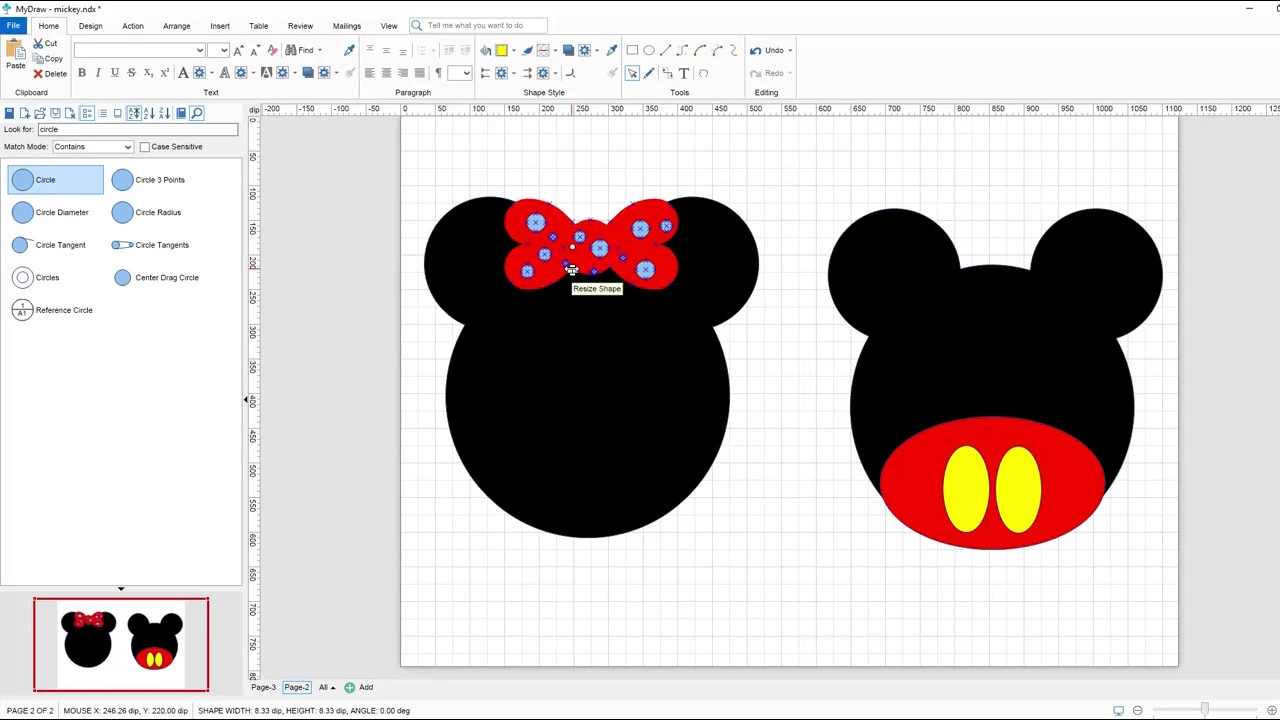Shrink the font size
Image resolution: width=1280 pixels, height=720 pixels.
pos(254,50)
